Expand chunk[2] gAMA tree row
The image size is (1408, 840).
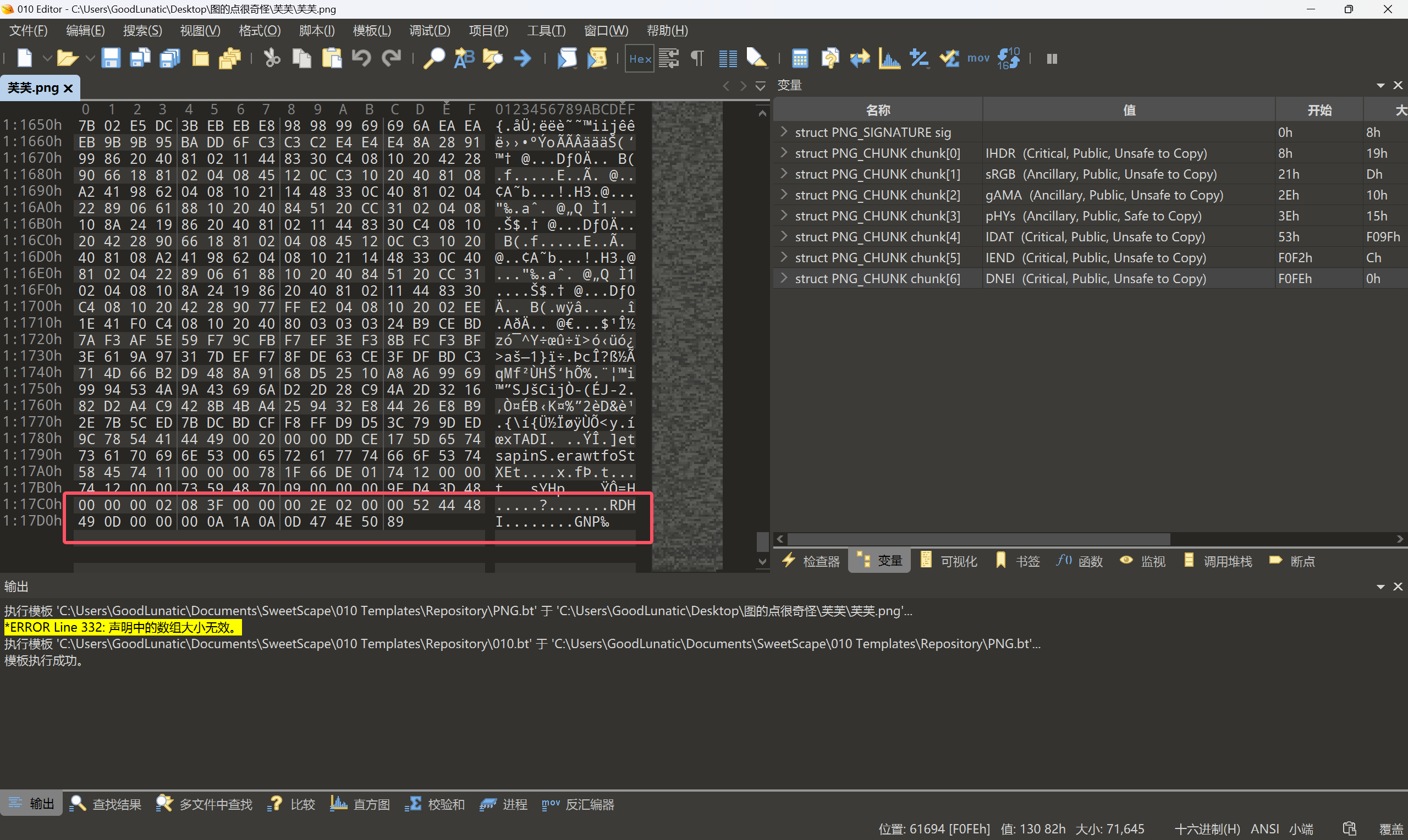coord(784,195)
